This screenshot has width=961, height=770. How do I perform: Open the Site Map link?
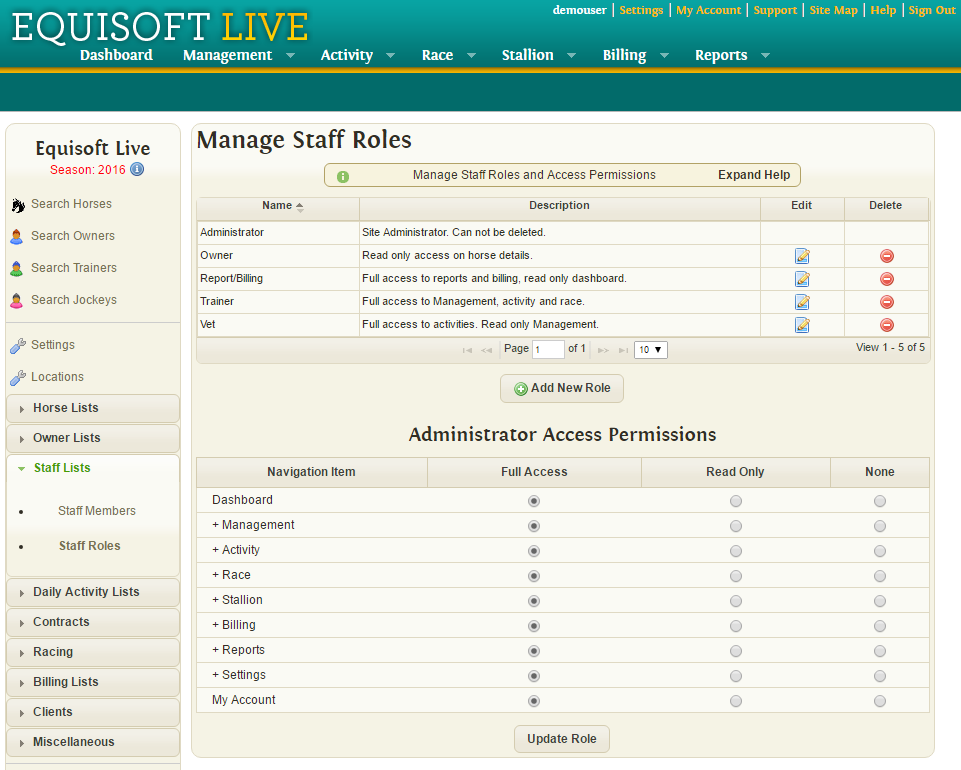[x=834, y=10]
